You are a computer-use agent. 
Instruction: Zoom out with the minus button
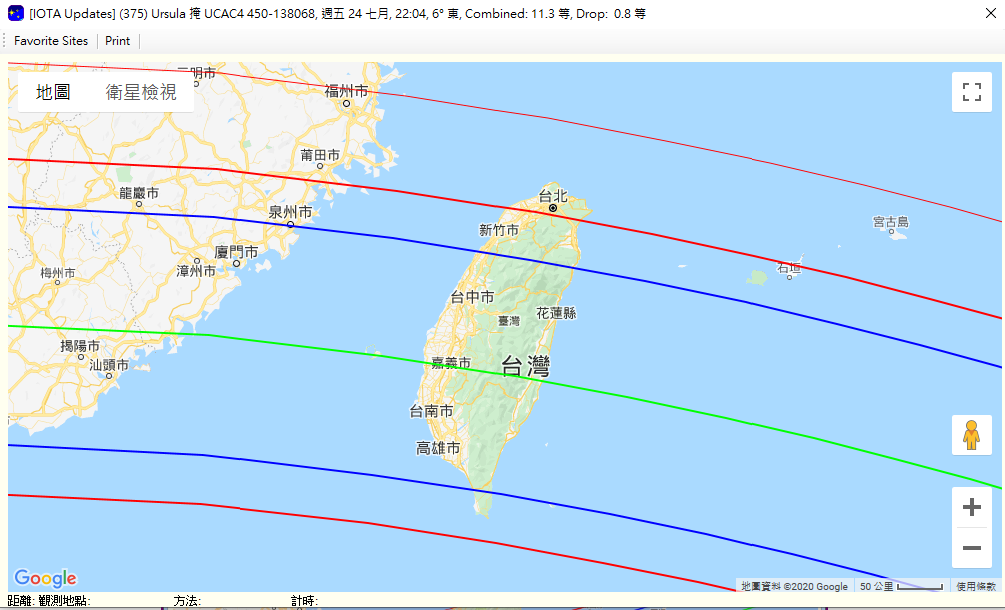(972, 548)
